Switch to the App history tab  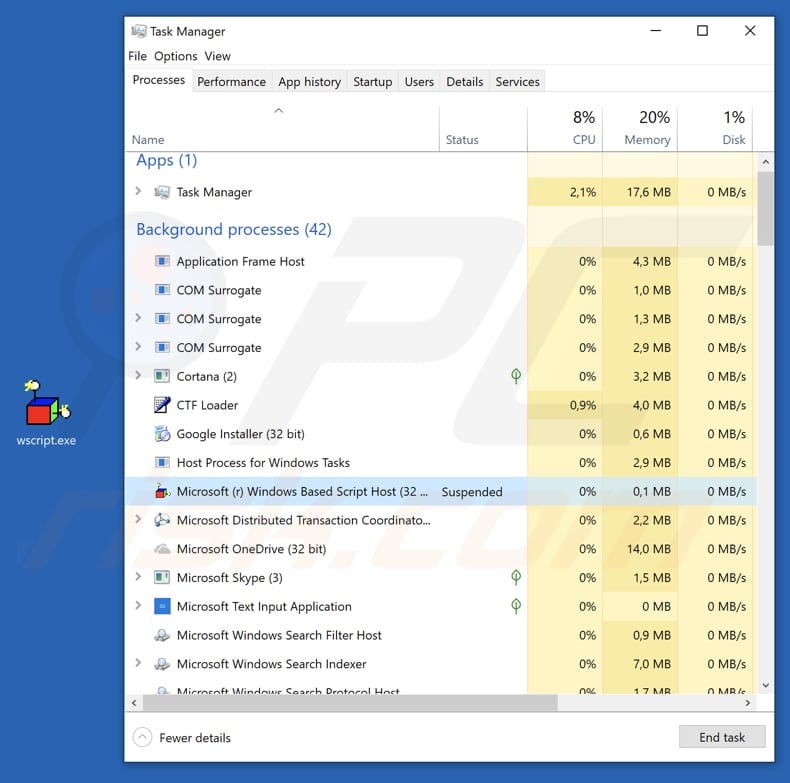tap(309, 82)
